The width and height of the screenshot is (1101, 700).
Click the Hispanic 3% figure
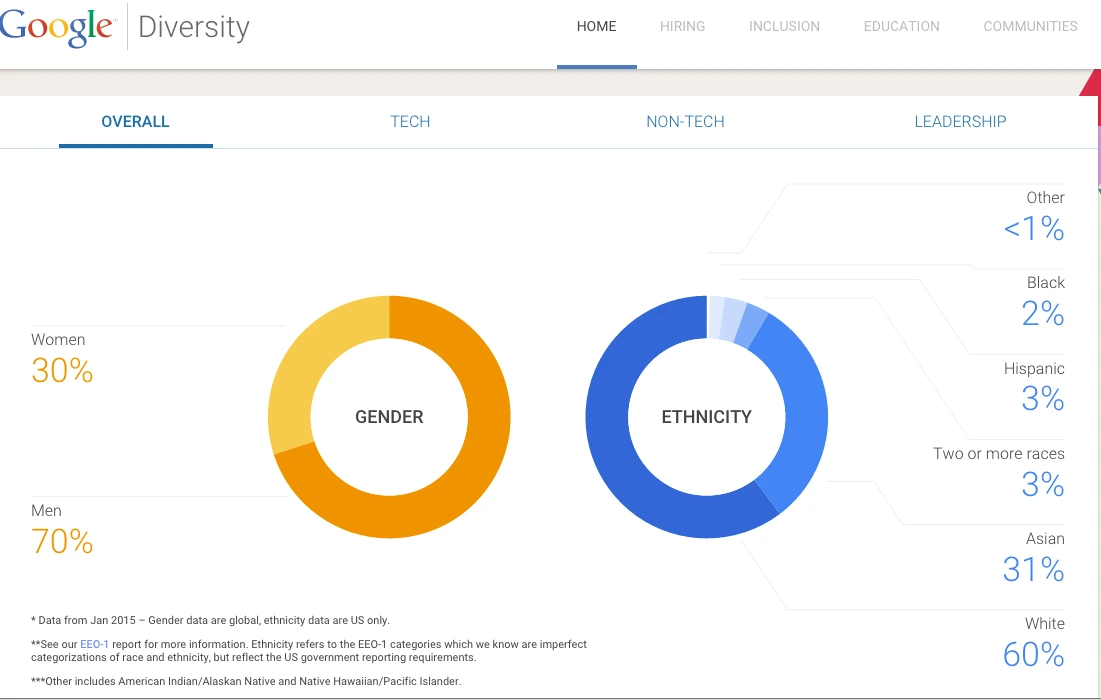coord(1043,399)
